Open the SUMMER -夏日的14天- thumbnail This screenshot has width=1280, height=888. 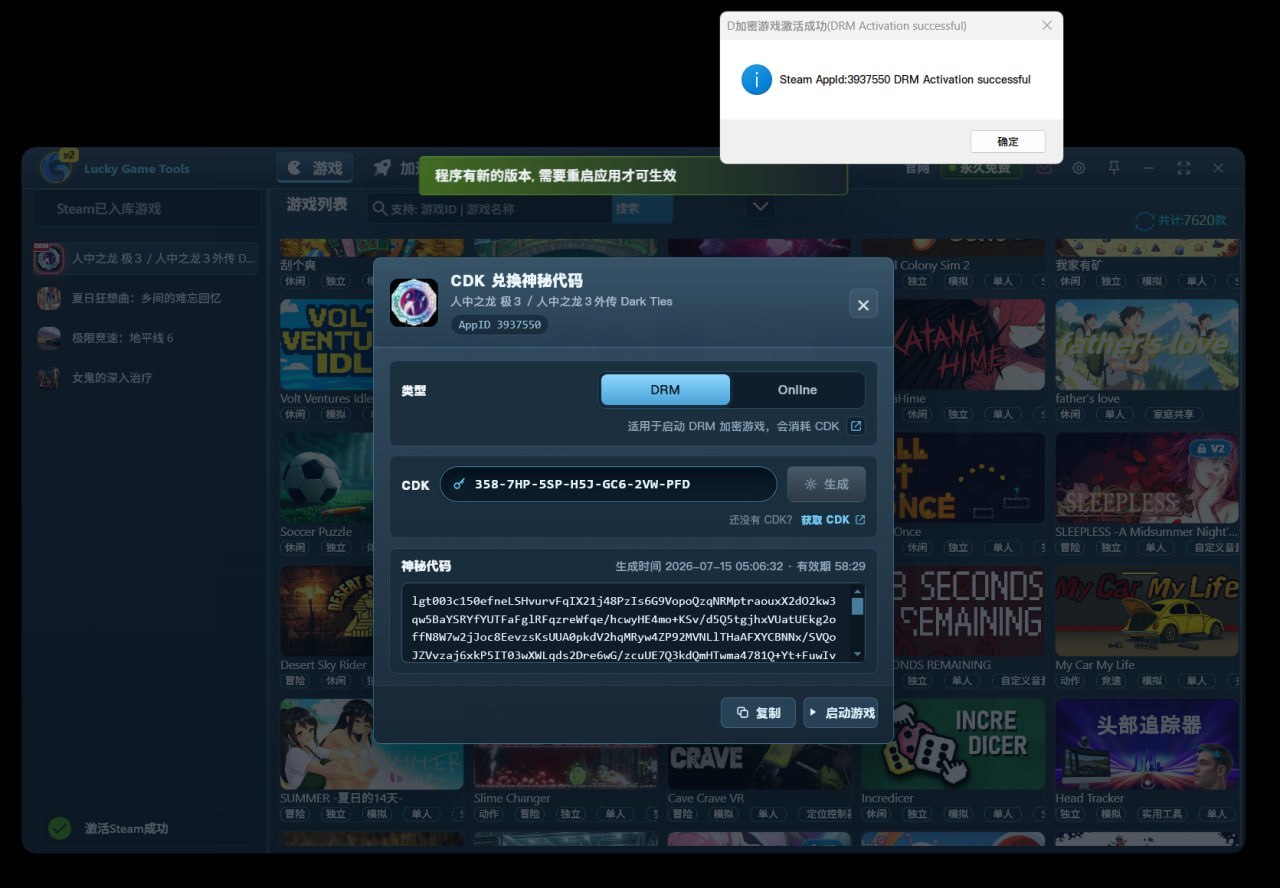[x=371, y=744]
